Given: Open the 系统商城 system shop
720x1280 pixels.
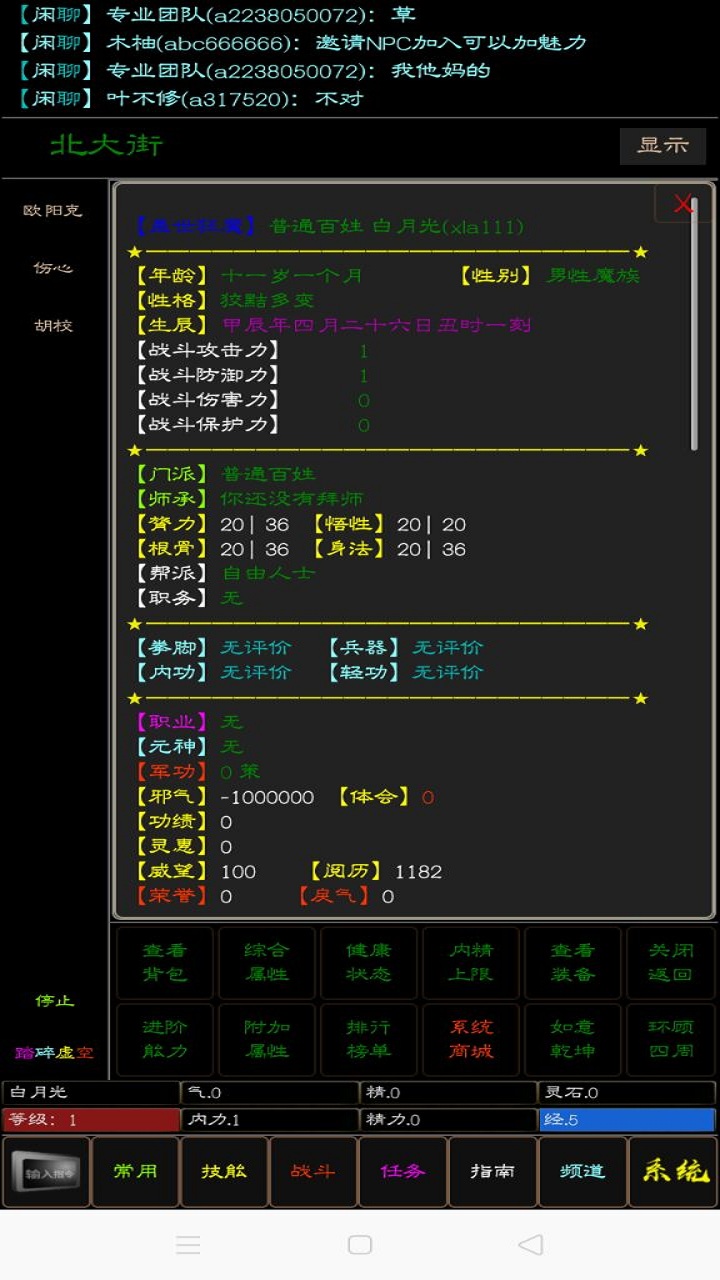Looking at the screenshot, I should 471,1039.
